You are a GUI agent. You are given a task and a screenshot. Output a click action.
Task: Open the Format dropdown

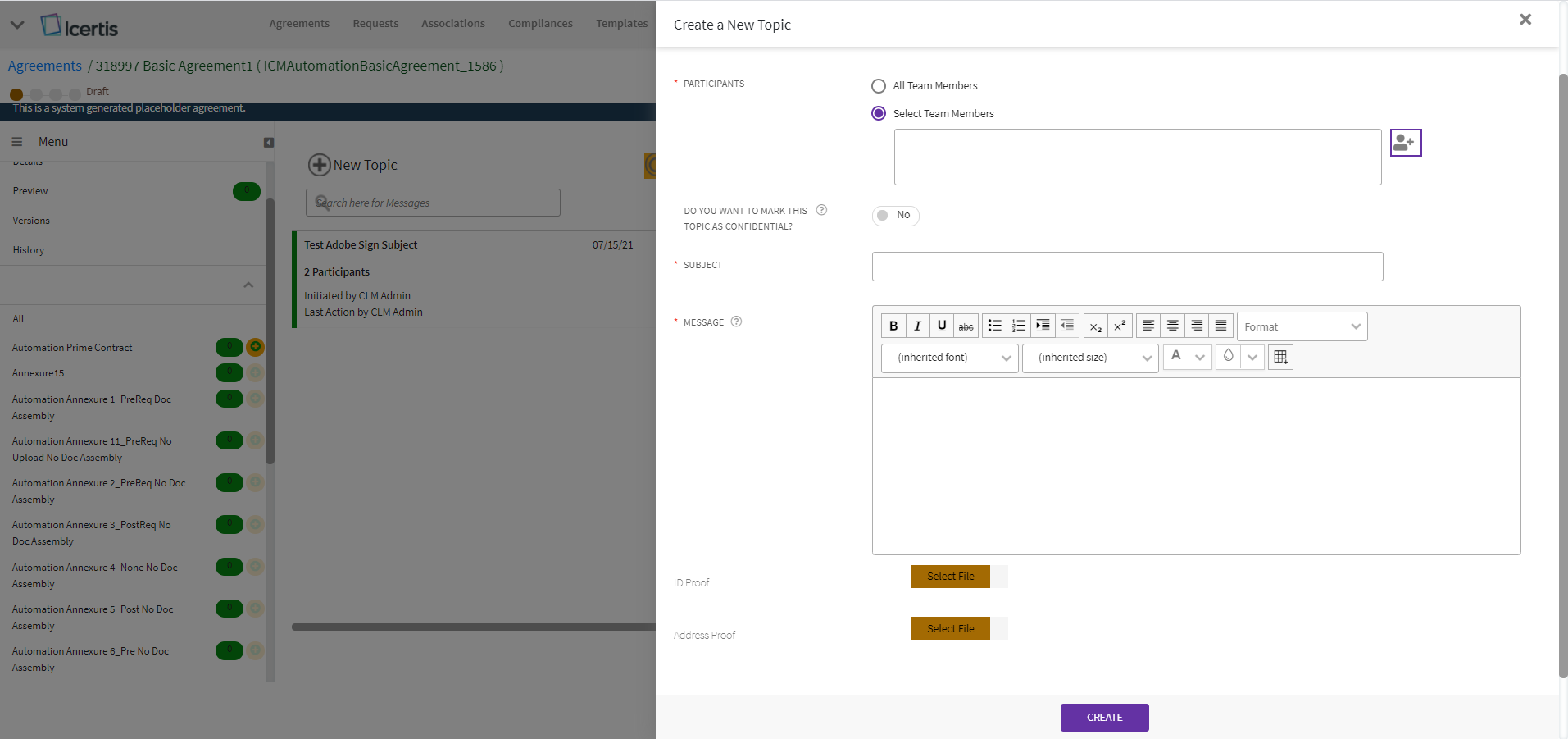pyautogui.click(x=1302, y=326)
